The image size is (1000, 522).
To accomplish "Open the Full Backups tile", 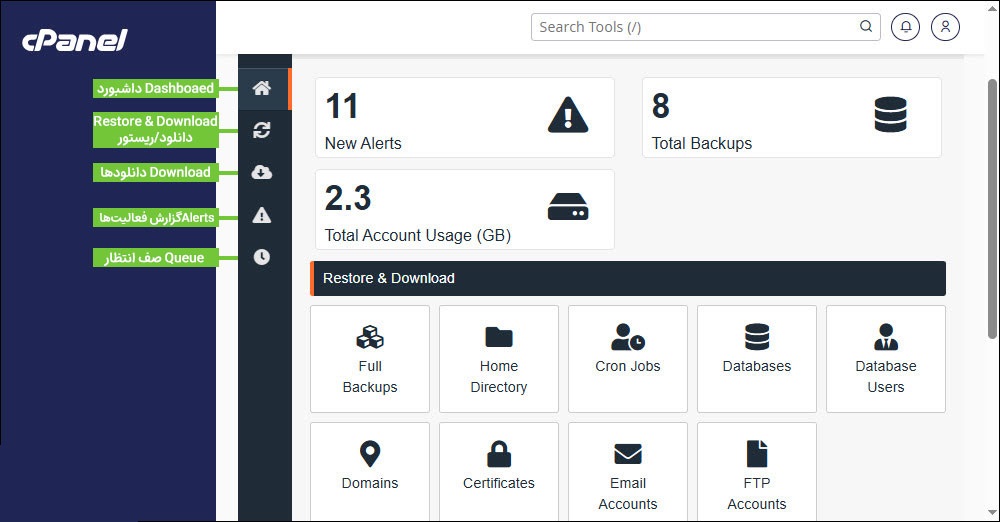I will [x=370, y=359].
